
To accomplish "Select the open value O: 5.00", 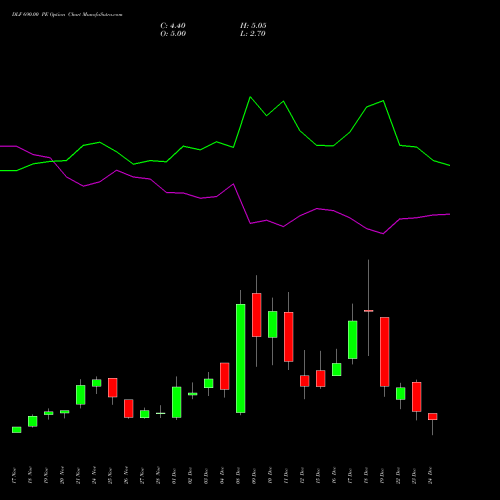I will 173,34.
